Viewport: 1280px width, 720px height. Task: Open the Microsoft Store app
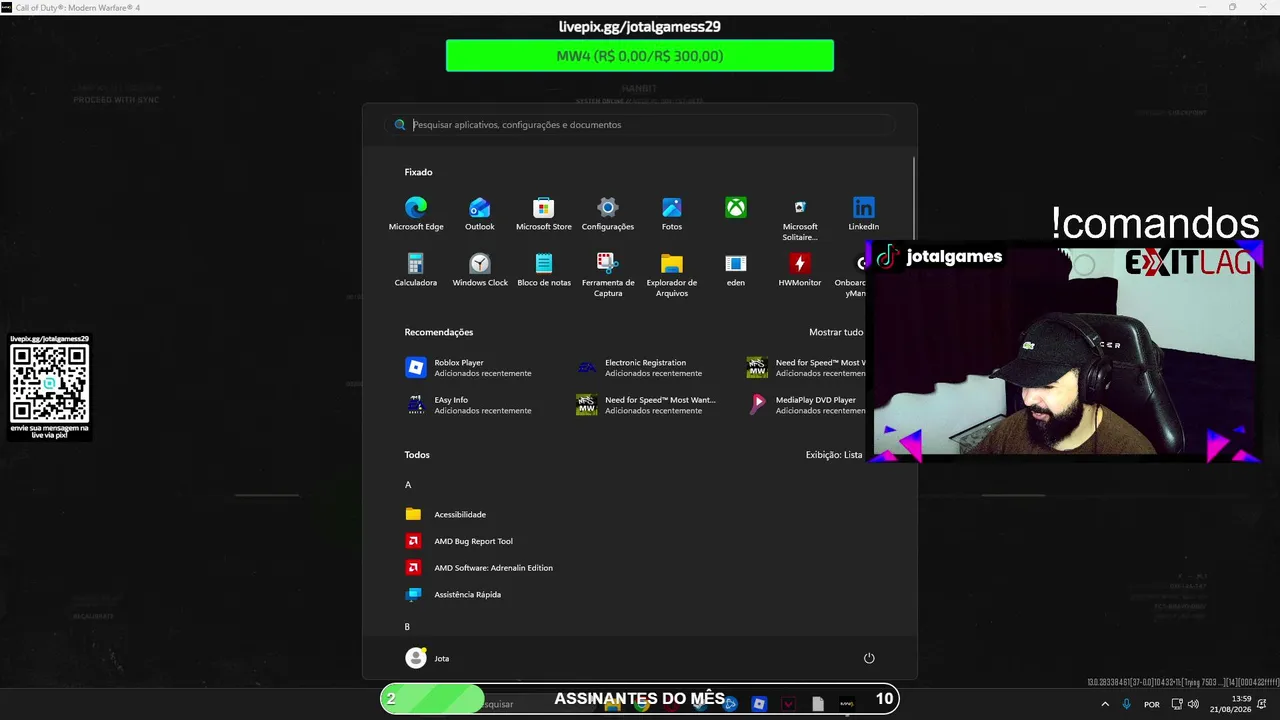point(544,213)
